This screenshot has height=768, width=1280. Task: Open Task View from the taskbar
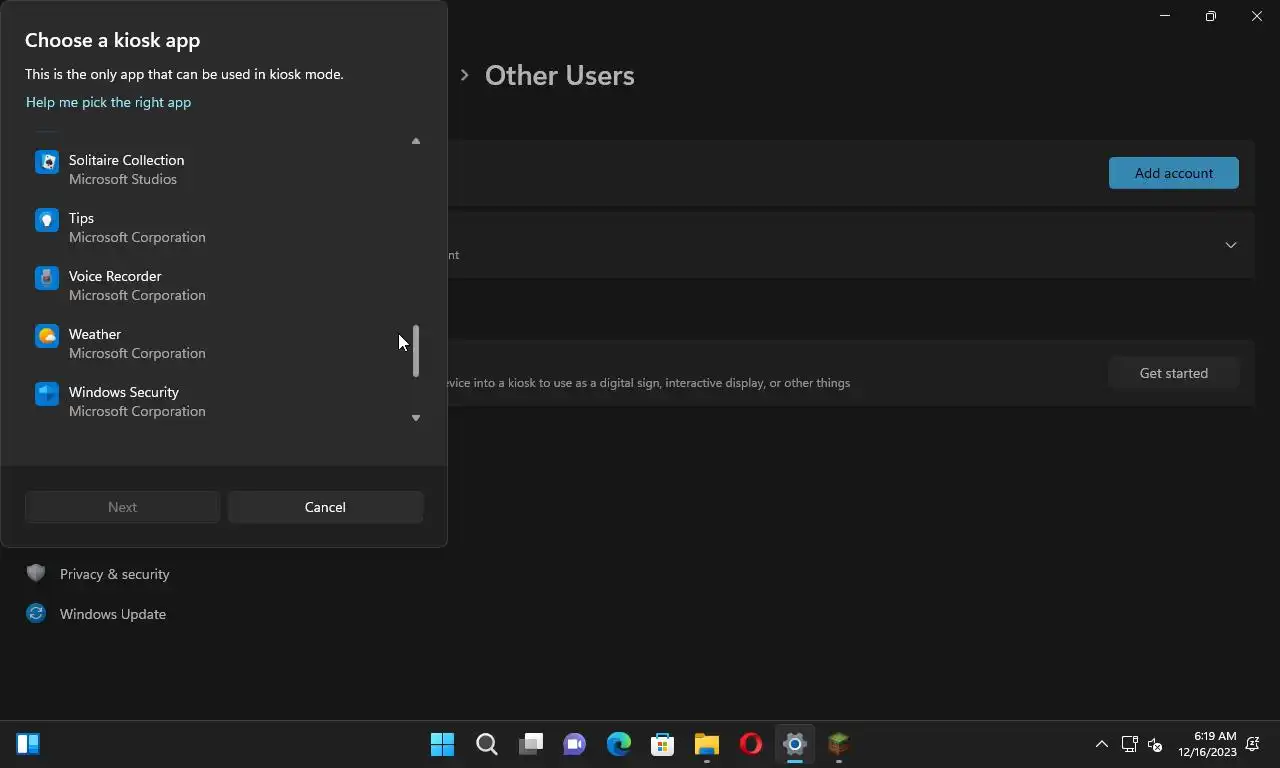[531, 744]
